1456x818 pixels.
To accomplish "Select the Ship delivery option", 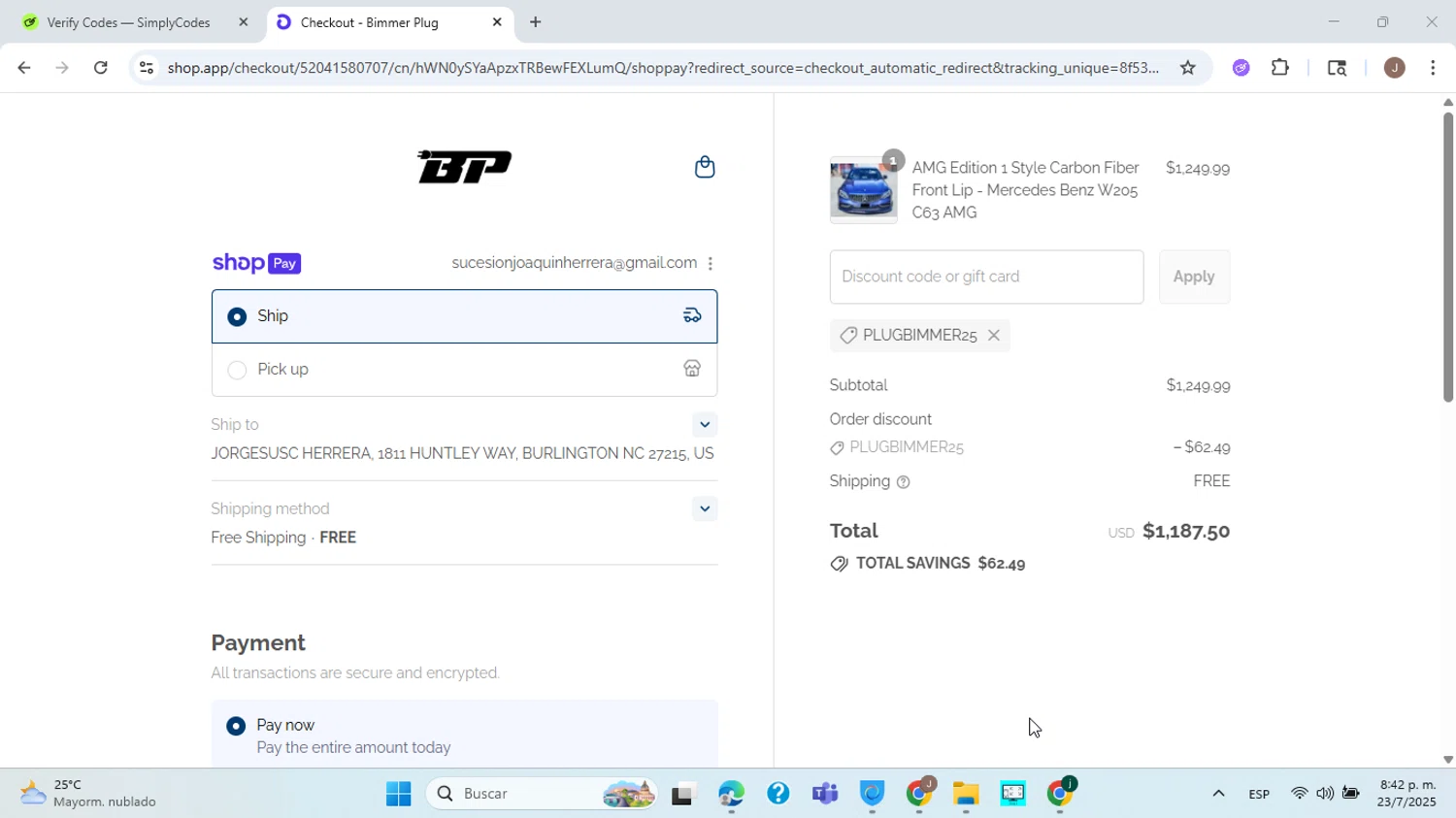I will 464,316.
